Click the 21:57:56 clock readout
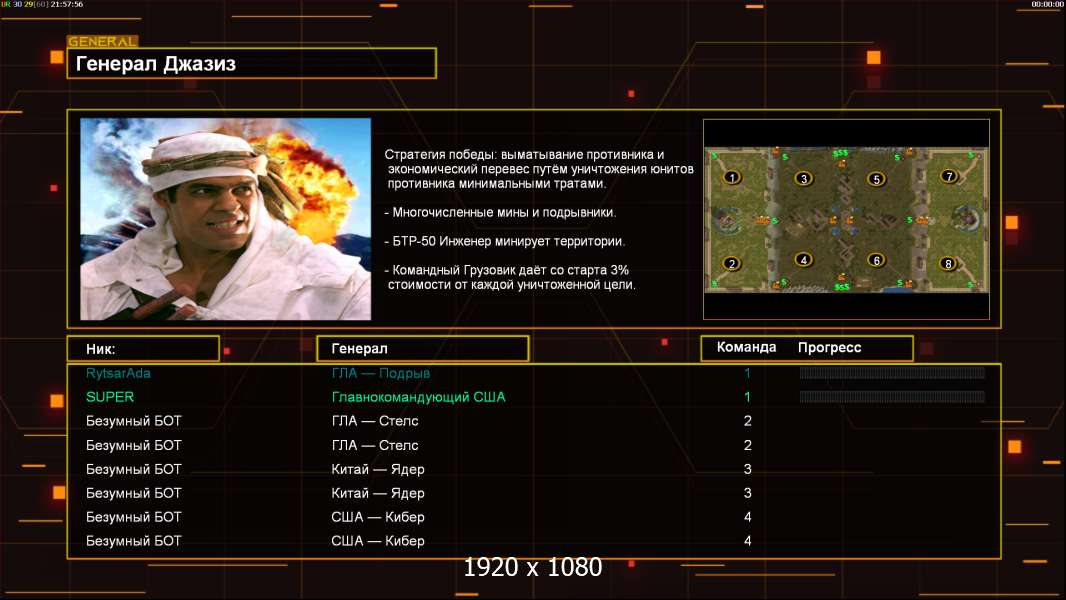This screenshot has width=1066, height=600. pos(67,4)
